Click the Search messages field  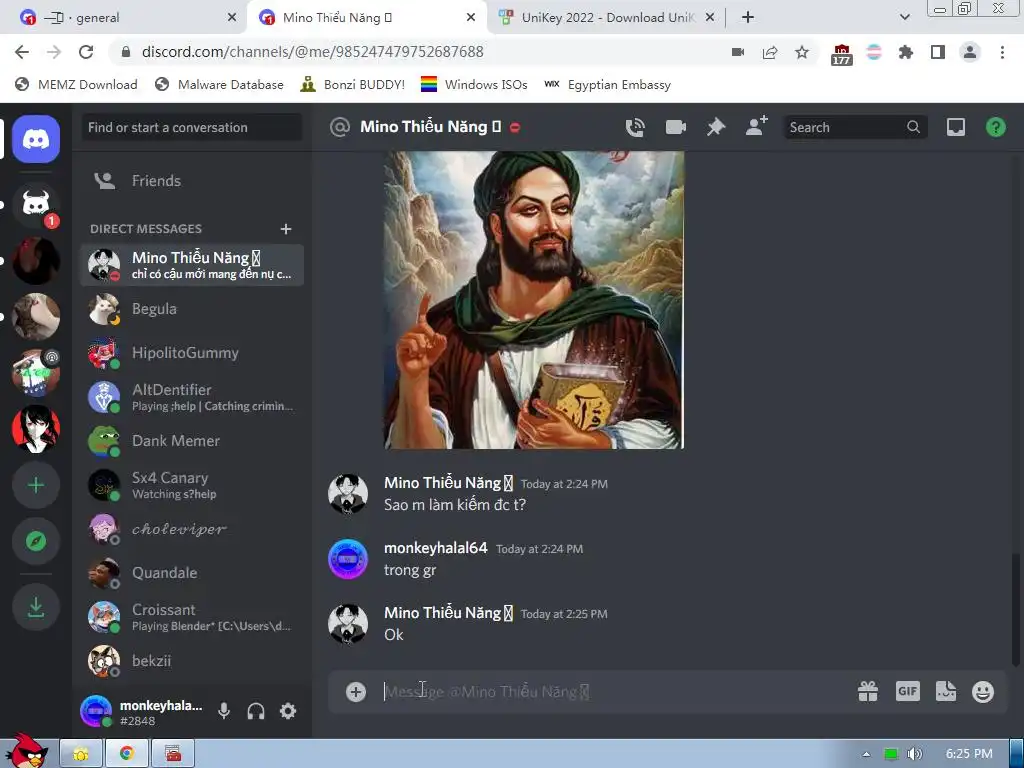pyautogui.click(x=855, y=127)
